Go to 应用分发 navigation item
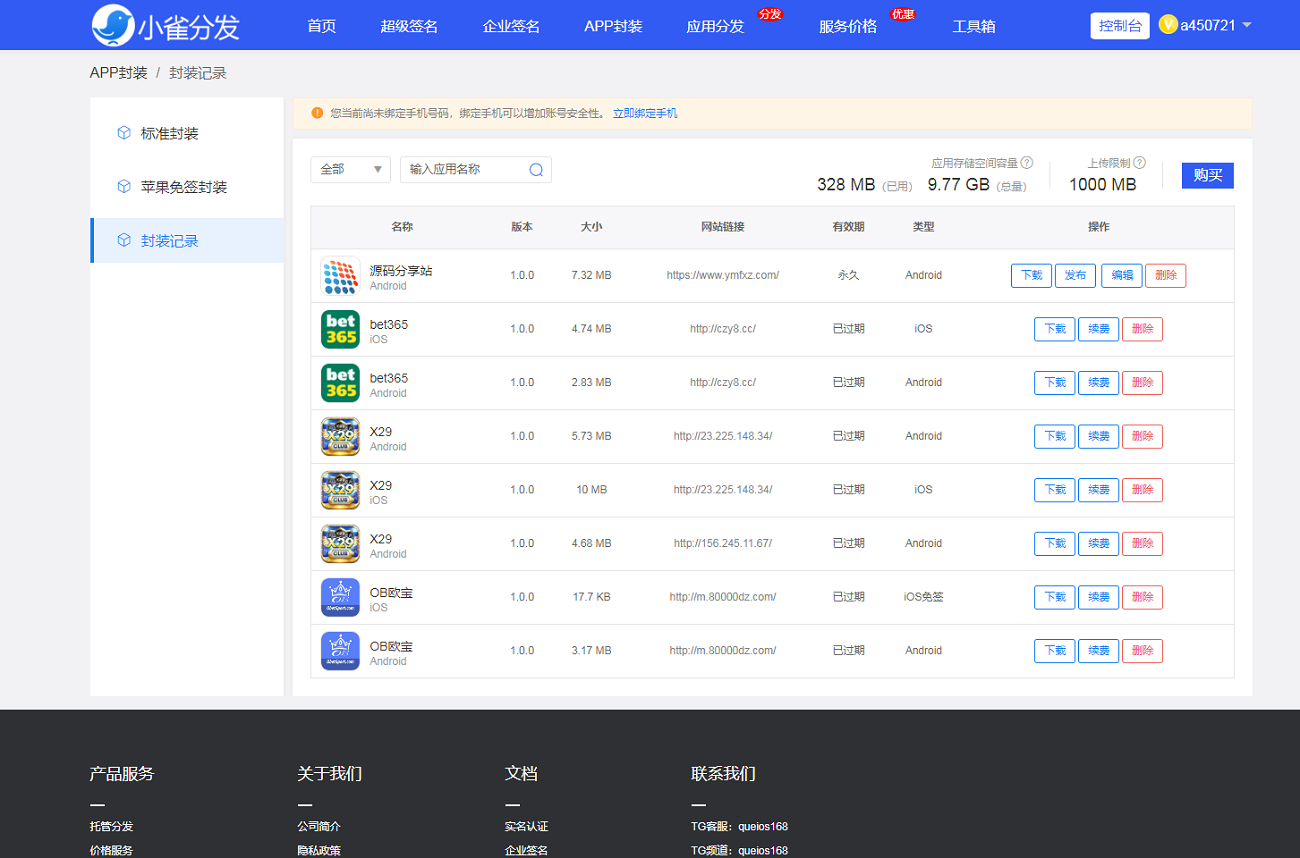 pos(715,26)
